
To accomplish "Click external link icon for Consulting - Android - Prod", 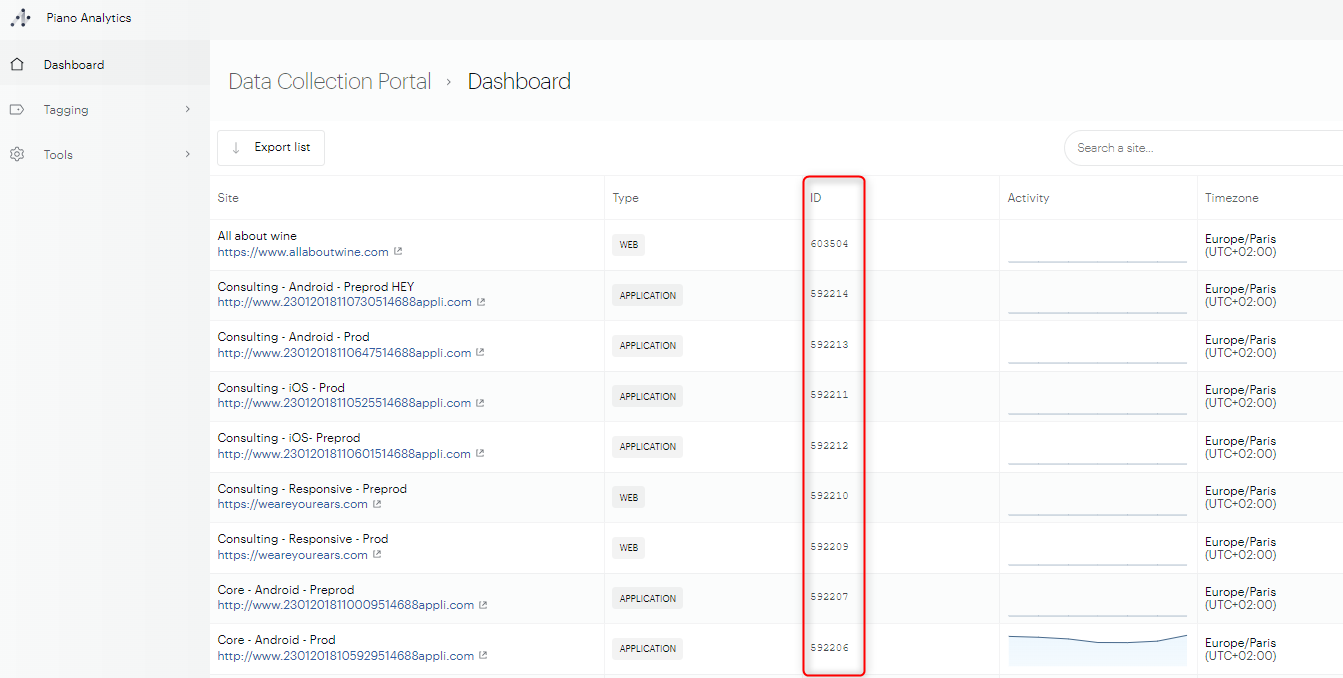I will click(x=481, y=353).
